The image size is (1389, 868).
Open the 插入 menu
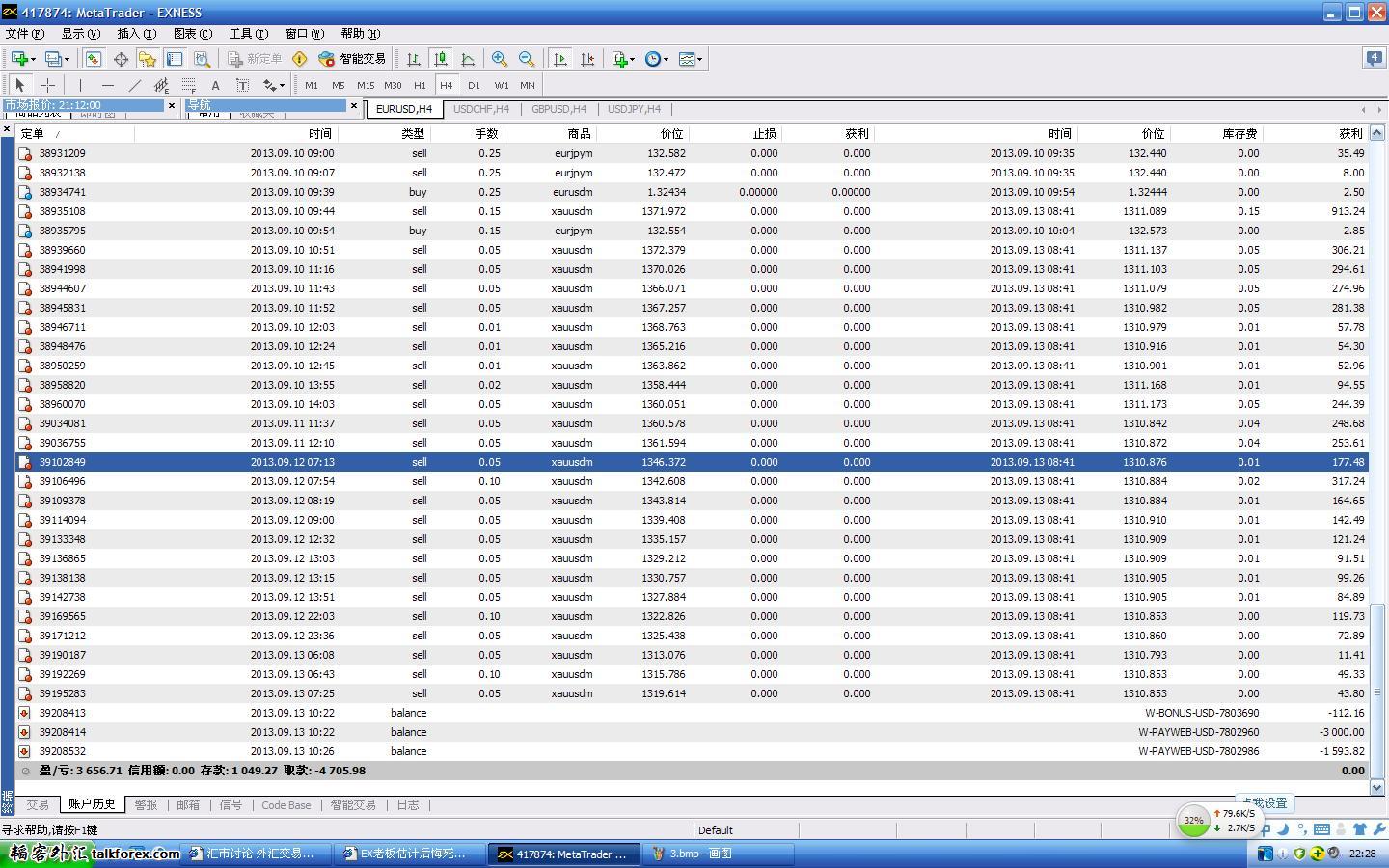pos(136,33)
